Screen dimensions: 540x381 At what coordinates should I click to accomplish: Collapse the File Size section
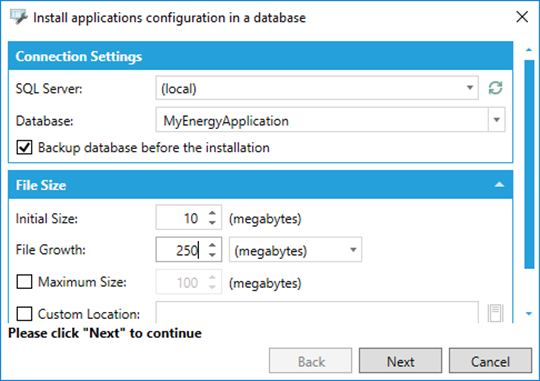[499, 185]
